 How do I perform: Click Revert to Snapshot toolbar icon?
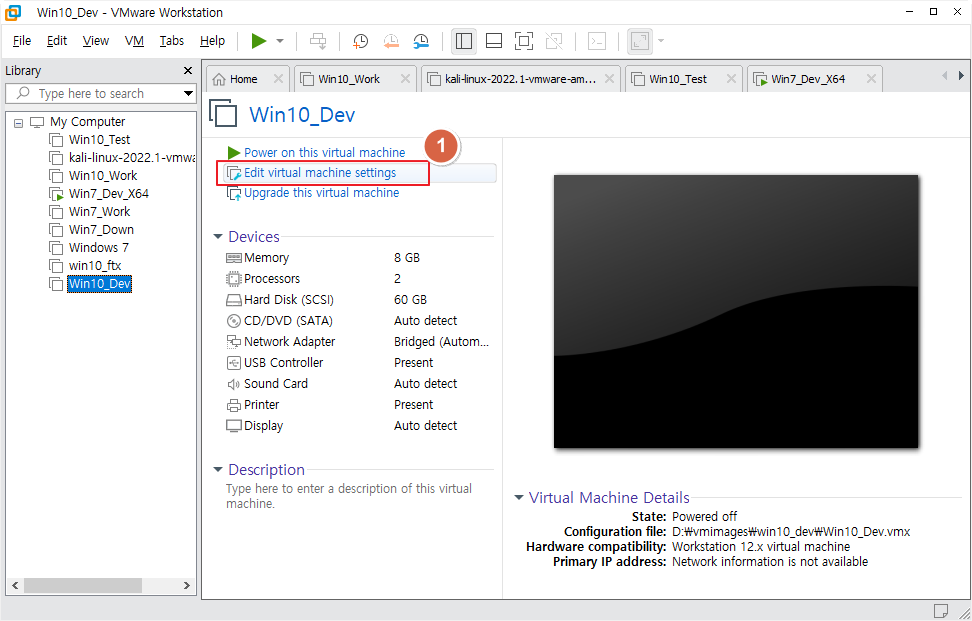pyautogui.click(x=391, y=41)
